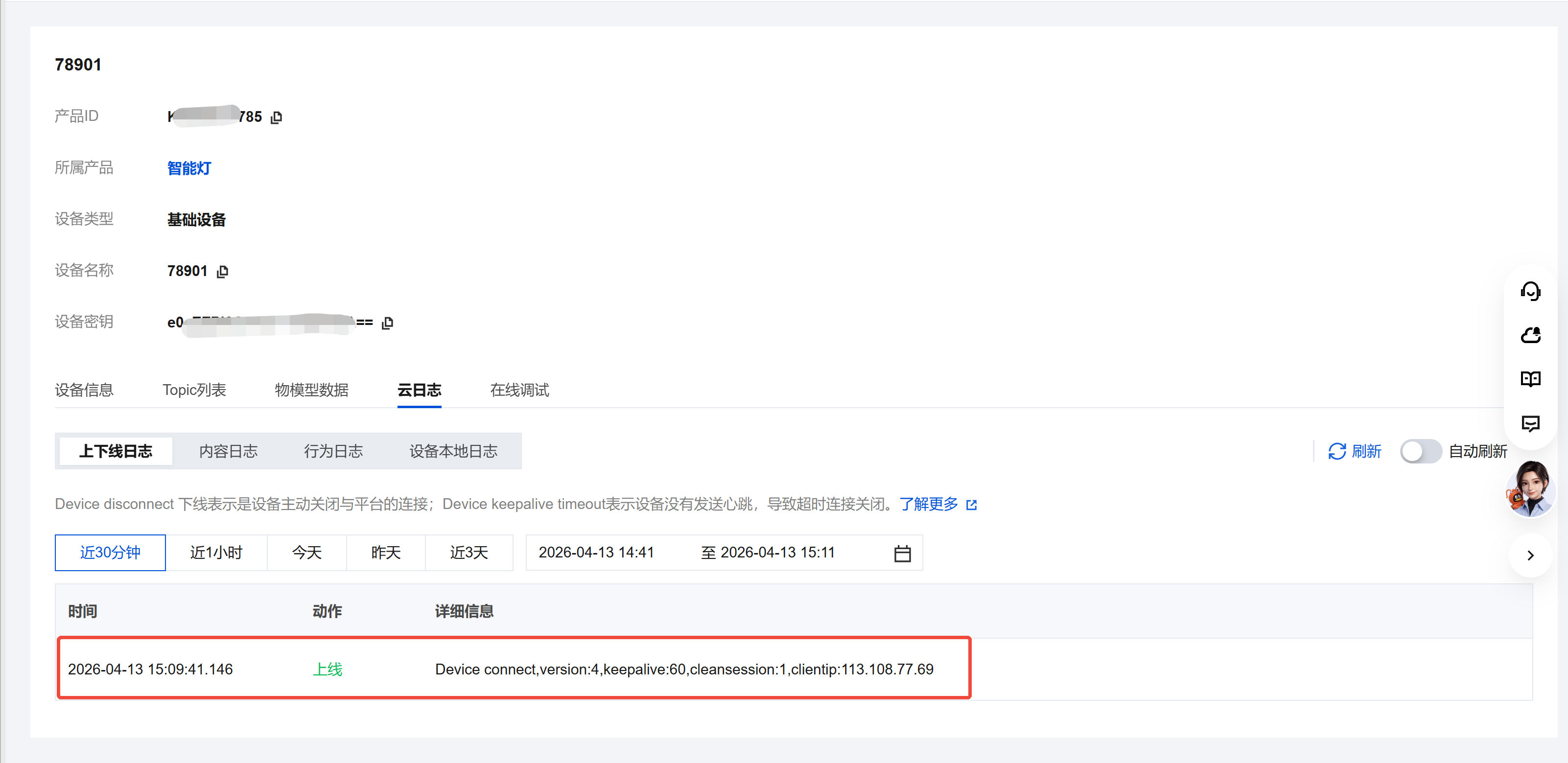Switch to the 内容日志 sub-tab
This screenshot has width=1568, height=763.
coord(228,451)
